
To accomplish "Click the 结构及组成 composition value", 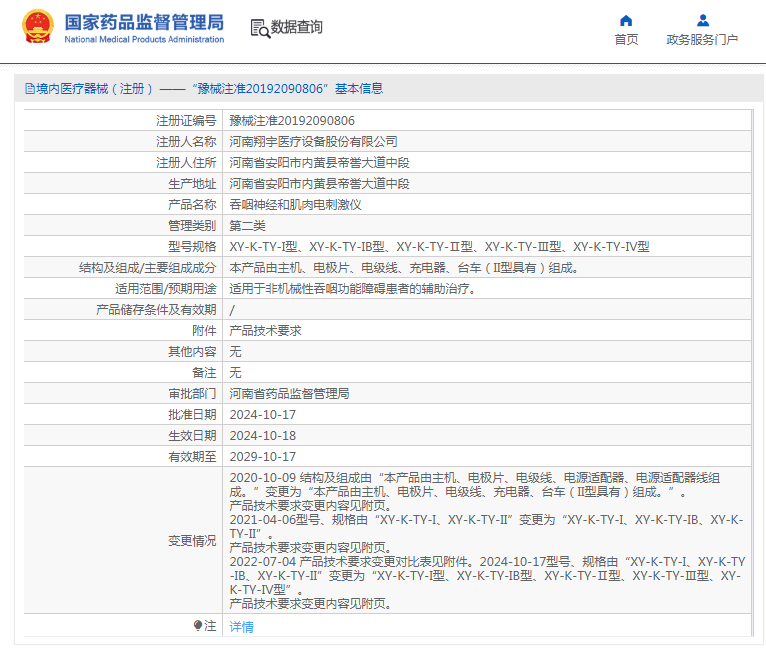I will tap(404, 268).
